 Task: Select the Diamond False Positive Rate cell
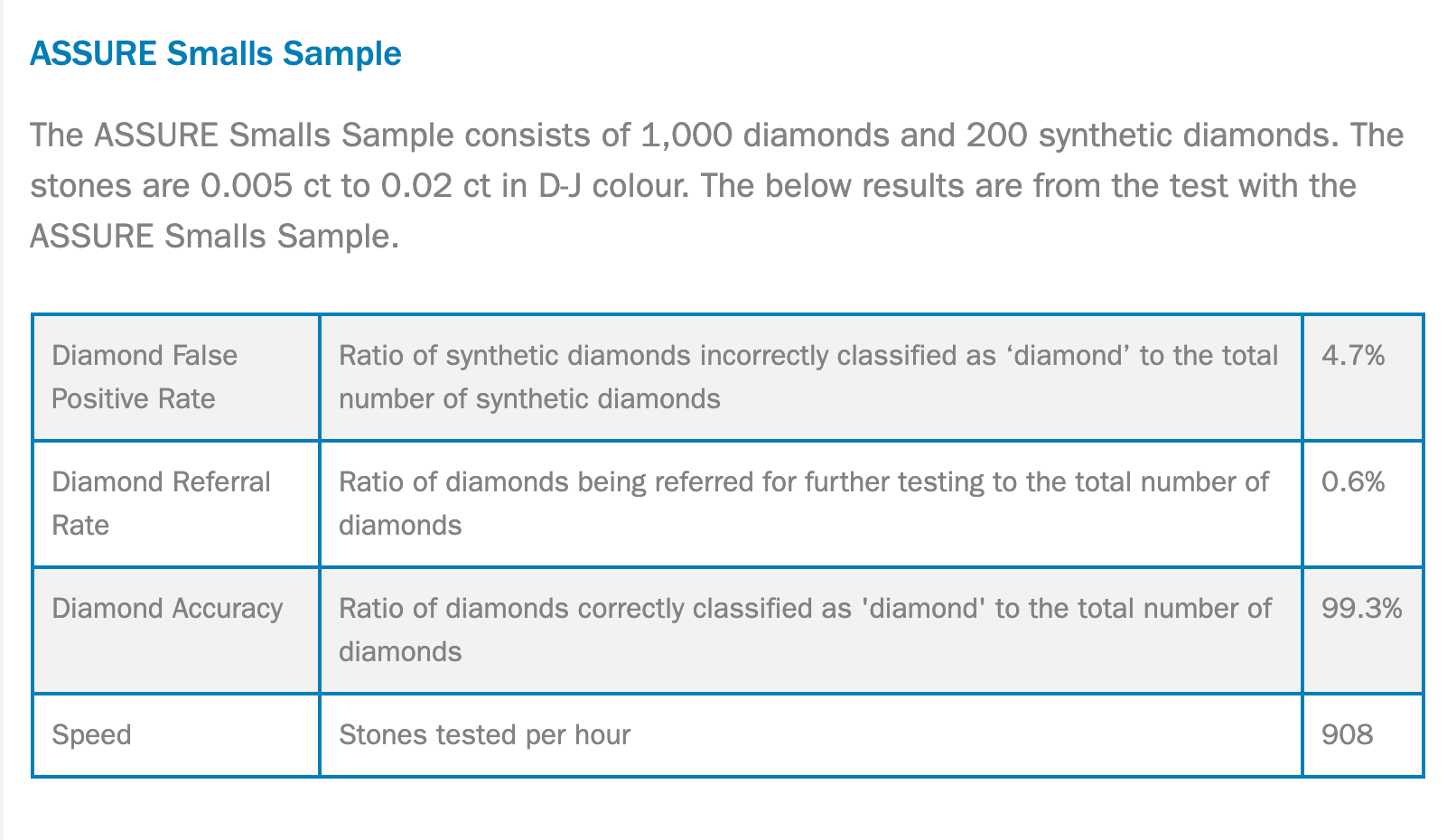(176, 378)
